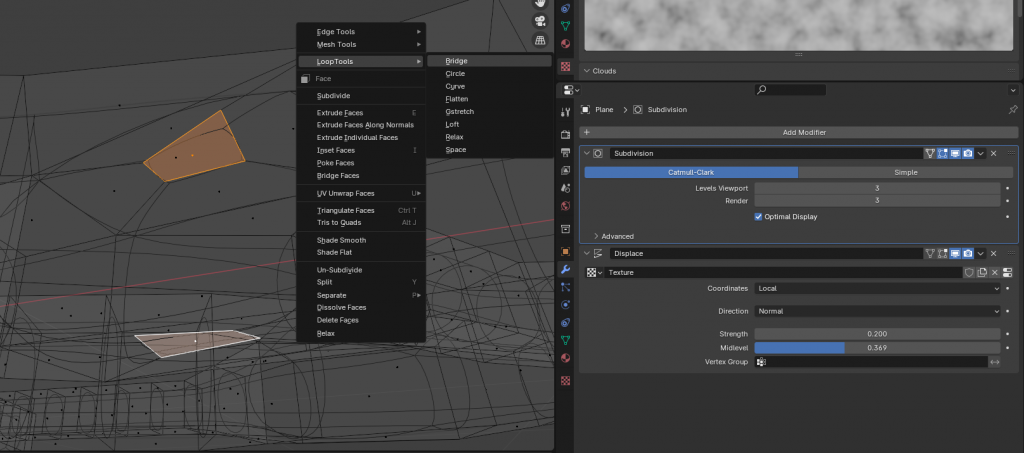Remove the Subdivision modifier with X
The height and width of the screenshot is (453, 1024).
coord(993,154)
